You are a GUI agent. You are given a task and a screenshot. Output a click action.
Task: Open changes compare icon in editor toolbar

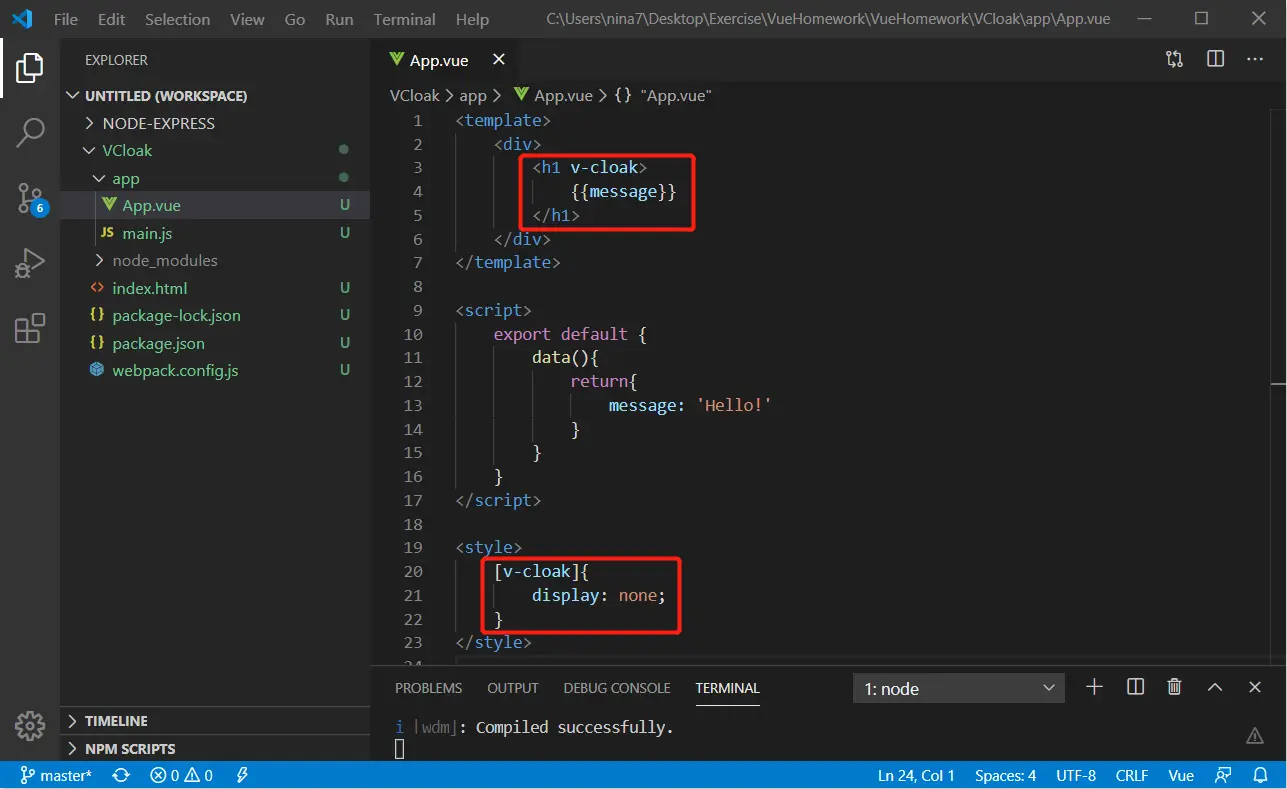pyautogui.click(x=1174, y=60)
